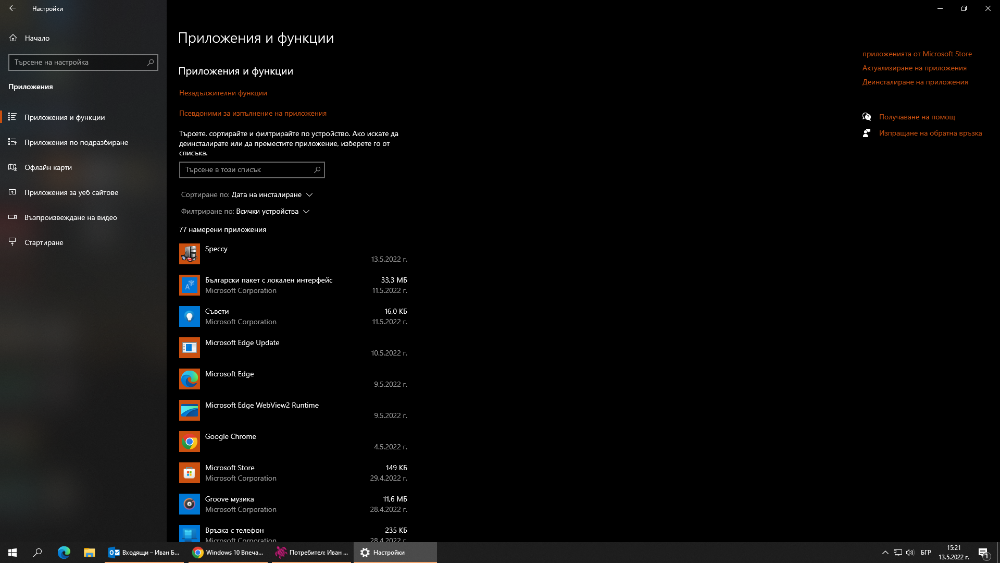
Task: Click the Groove музика app icon
Action: coord(189,504)
